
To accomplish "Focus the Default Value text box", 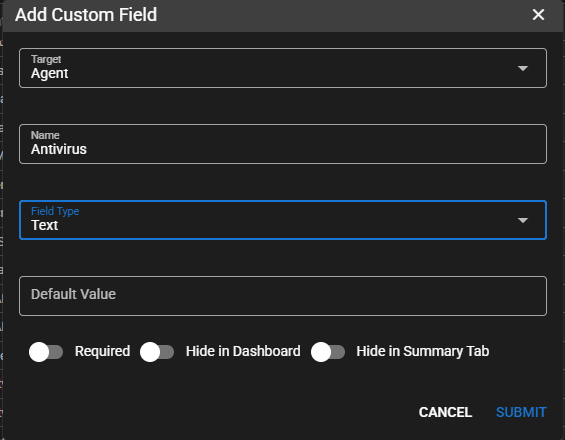I will [x=283, y=296].
